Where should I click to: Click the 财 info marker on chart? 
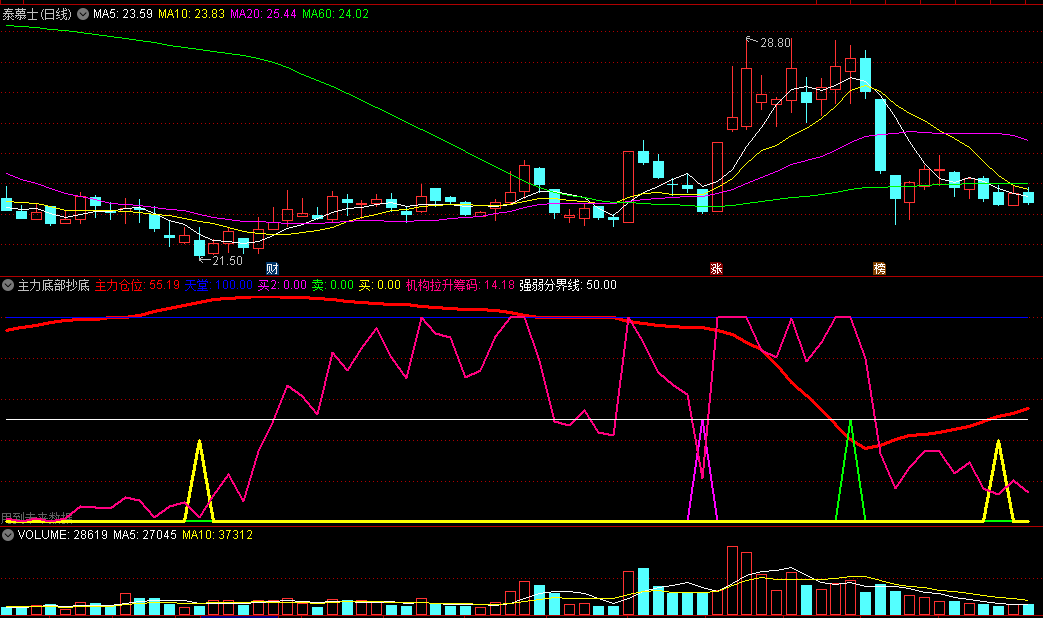pos(272,269)
